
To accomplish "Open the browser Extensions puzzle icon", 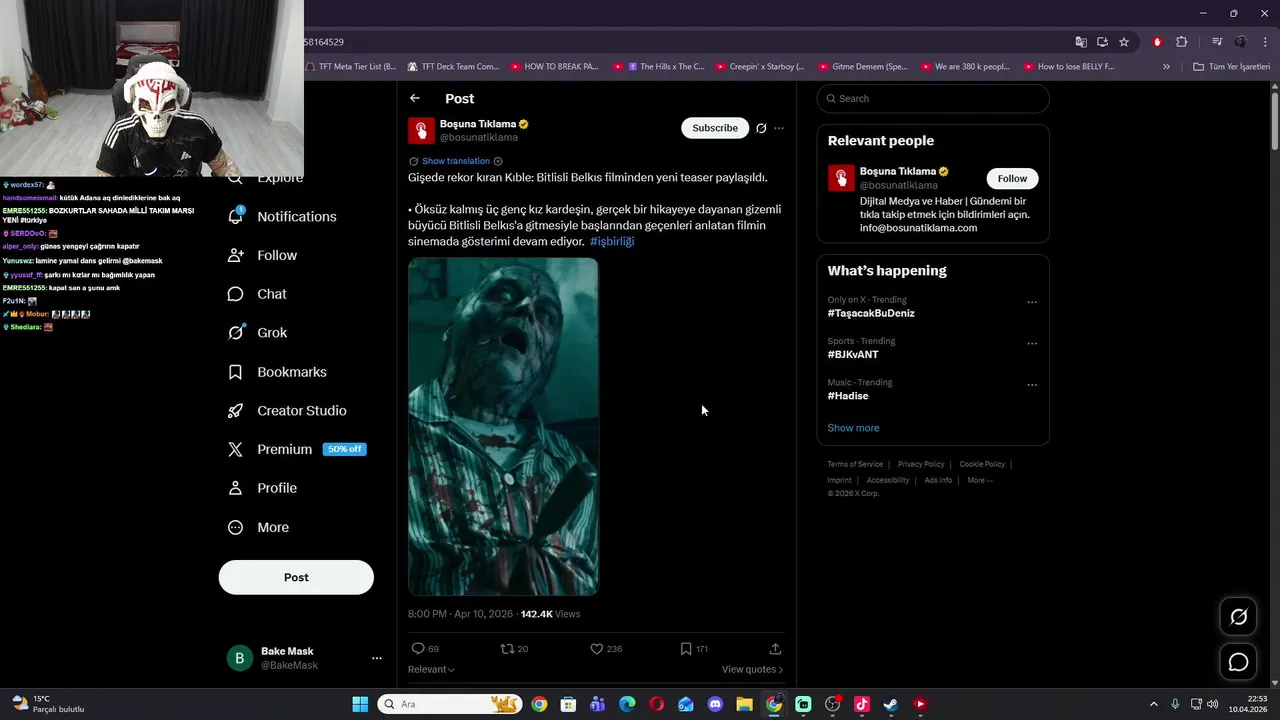I will [1181, 42].
